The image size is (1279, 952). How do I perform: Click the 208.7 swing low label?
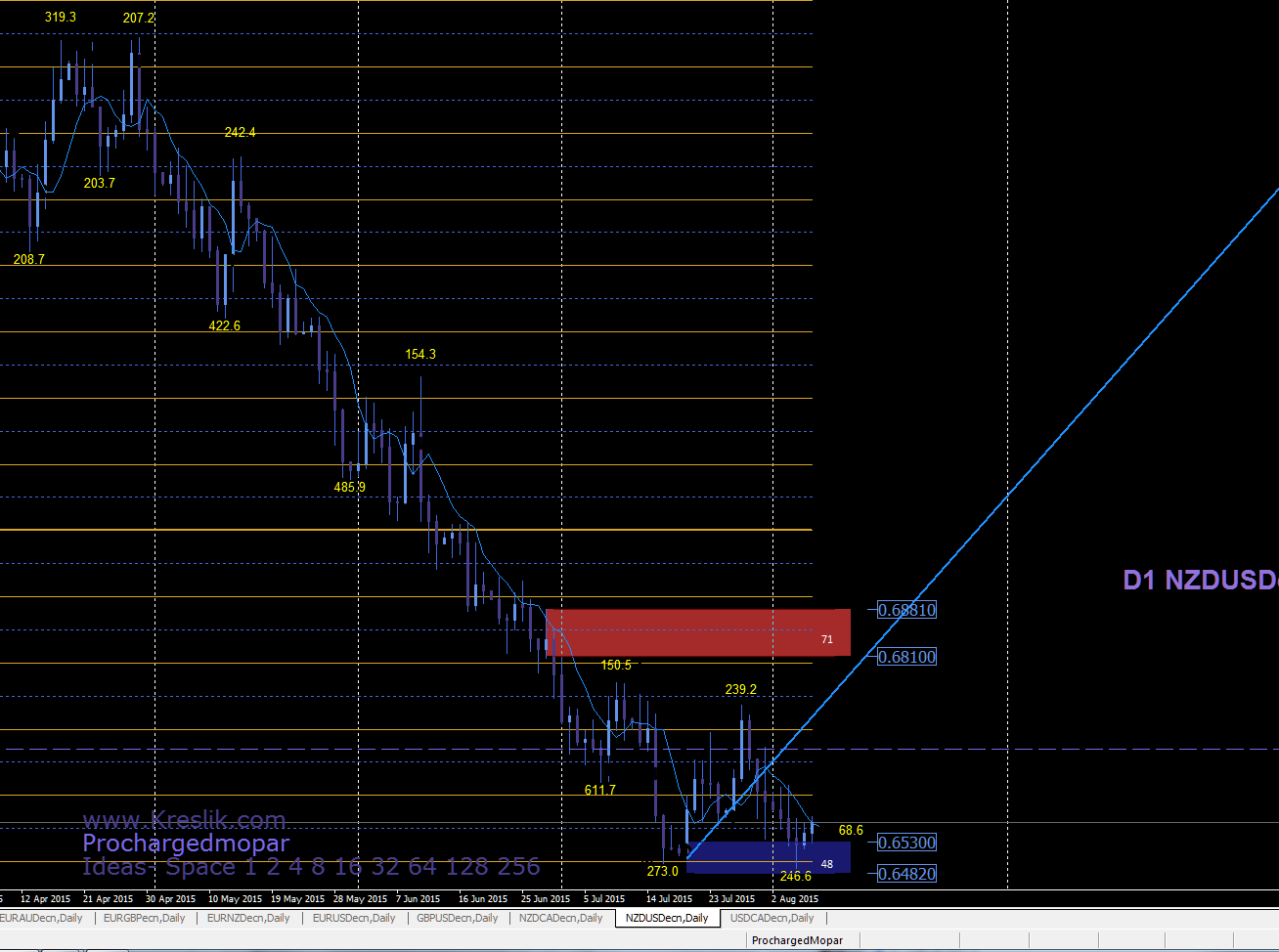(29, 259)
